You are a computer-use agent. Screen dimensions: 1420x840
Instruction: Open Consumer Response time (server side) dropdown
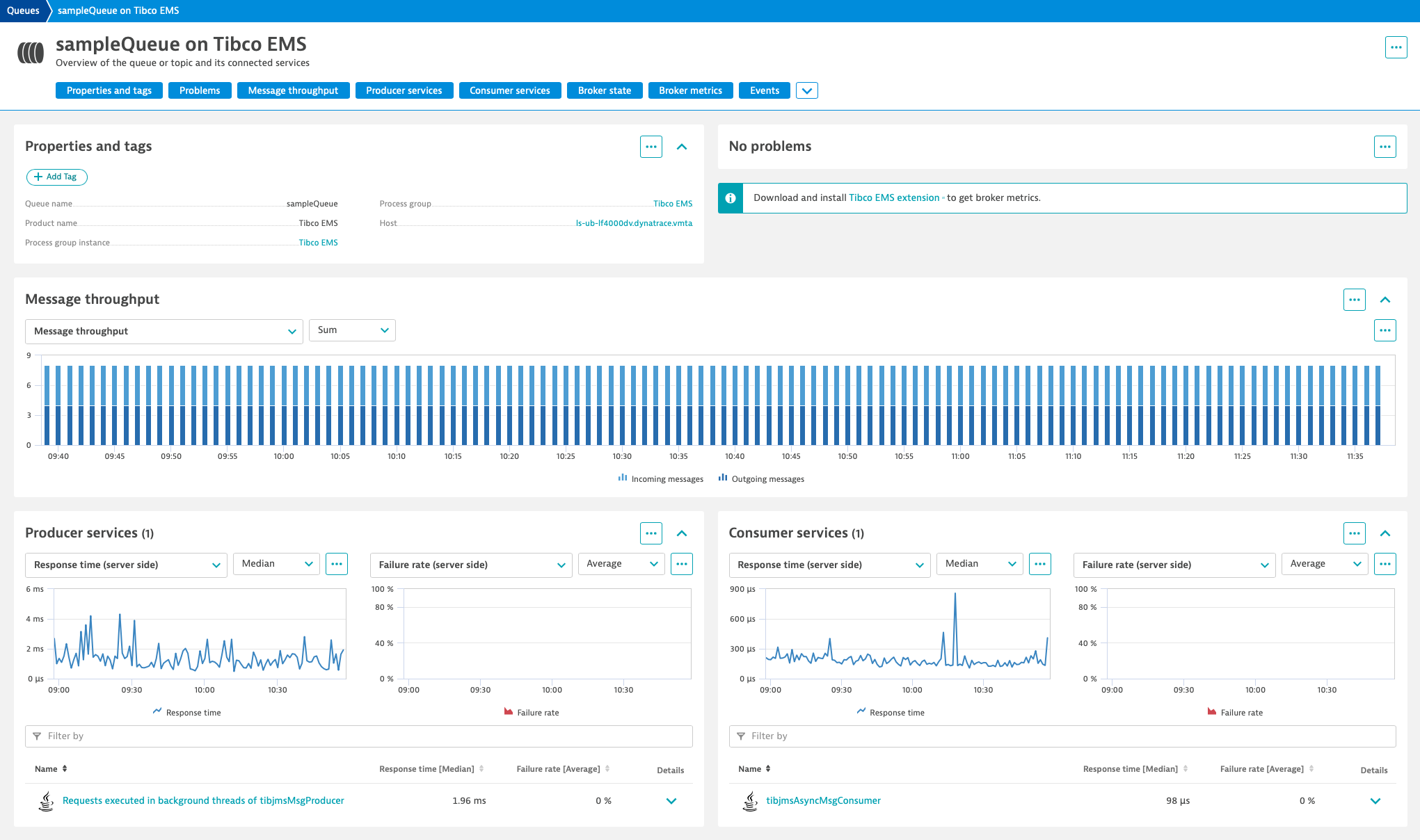829,565
